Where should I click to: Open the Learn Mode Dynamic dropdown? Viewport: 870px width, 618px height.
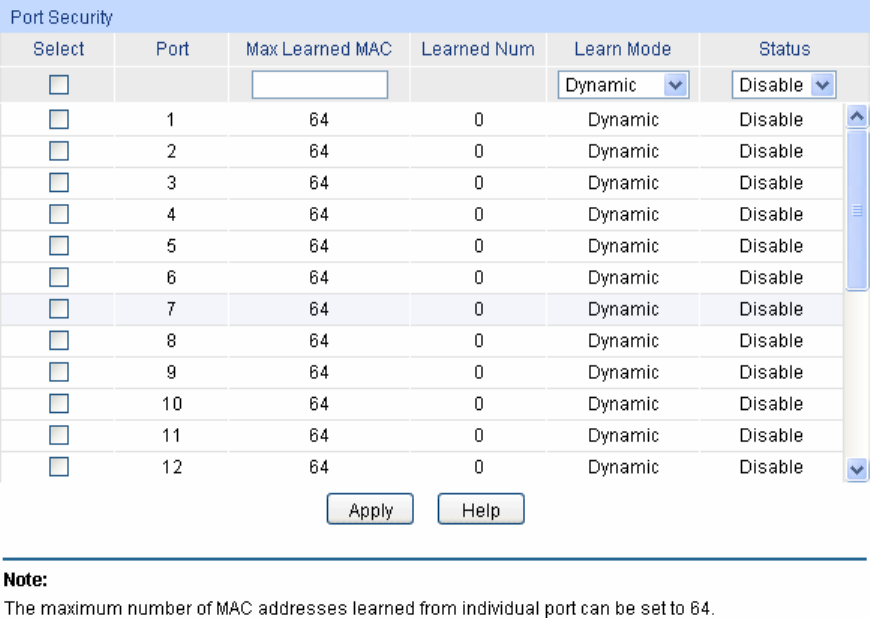[623, 86]
